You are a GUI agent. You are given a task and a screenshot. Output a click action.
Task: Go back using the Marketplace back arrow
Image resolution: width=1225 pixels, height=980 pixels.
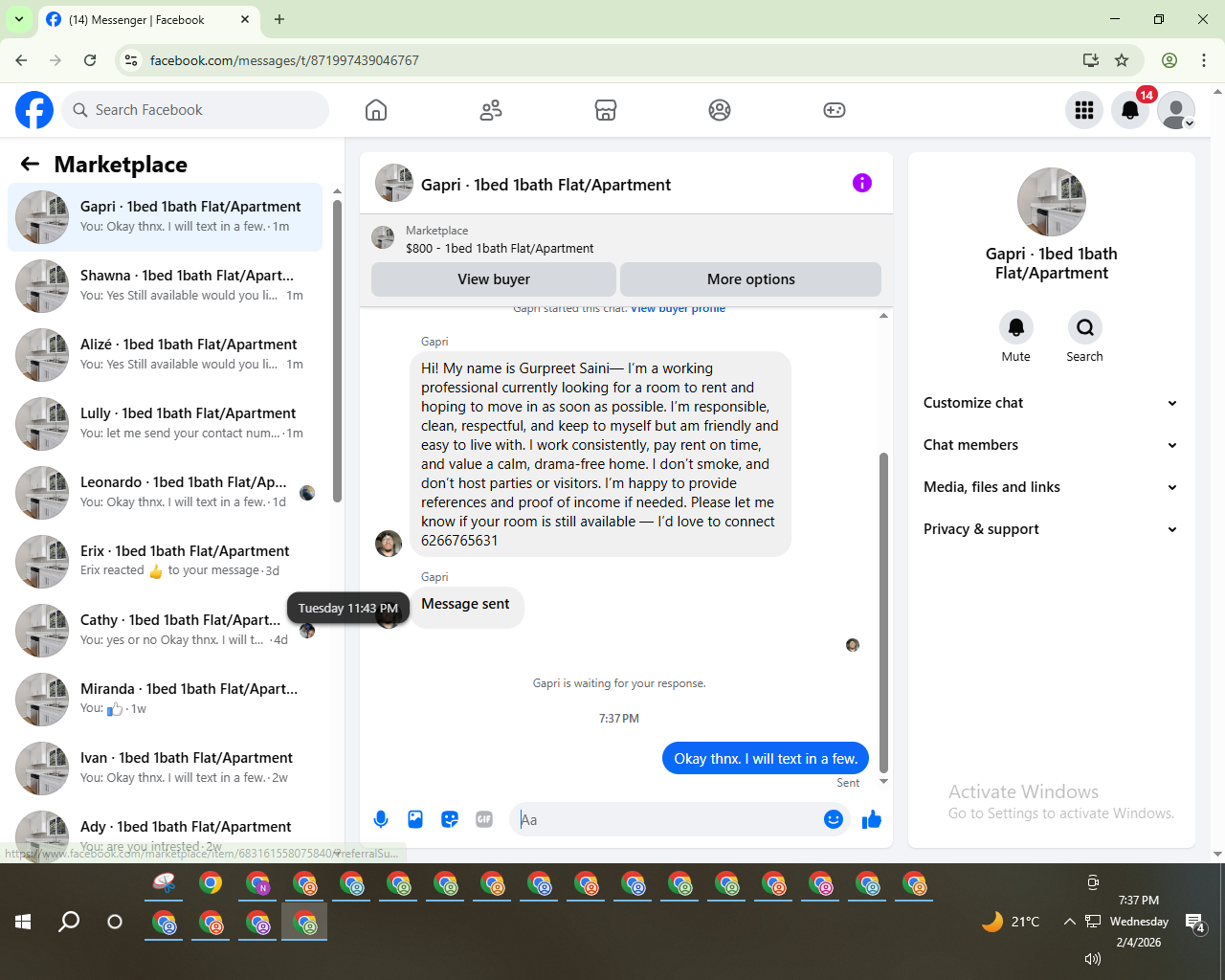click(x=31, y=164)
